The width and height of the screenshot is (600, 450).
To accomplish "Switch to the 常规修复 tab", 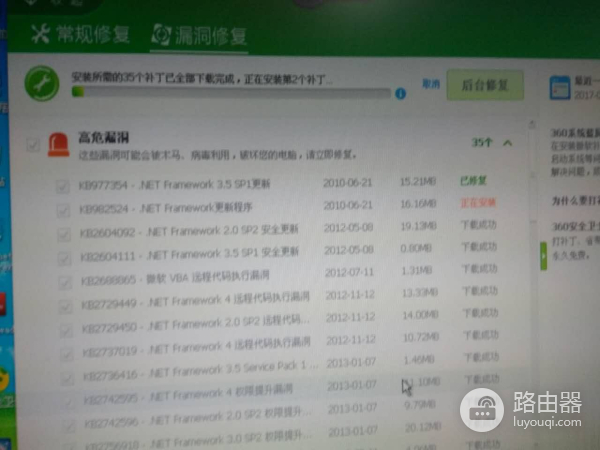I will point(80,34).
